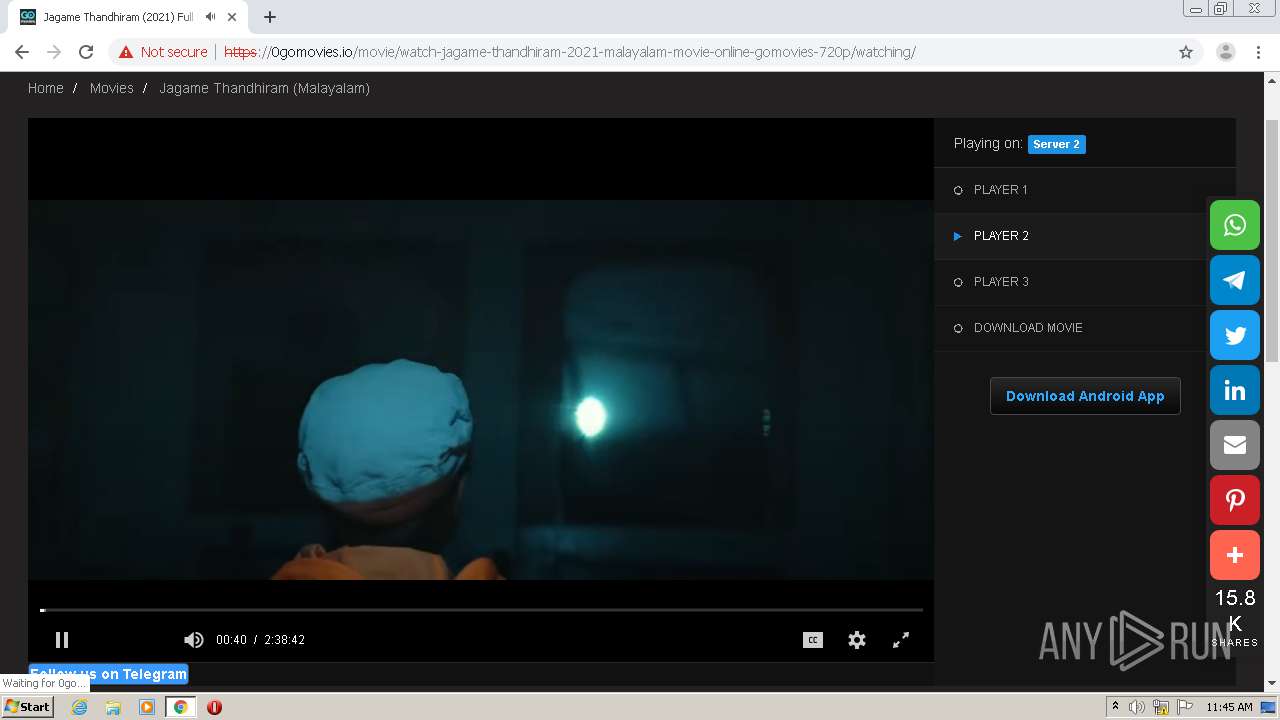Share the page on Pinterest
Screen dimensions: 1280x720
[x=1235, y=500]
